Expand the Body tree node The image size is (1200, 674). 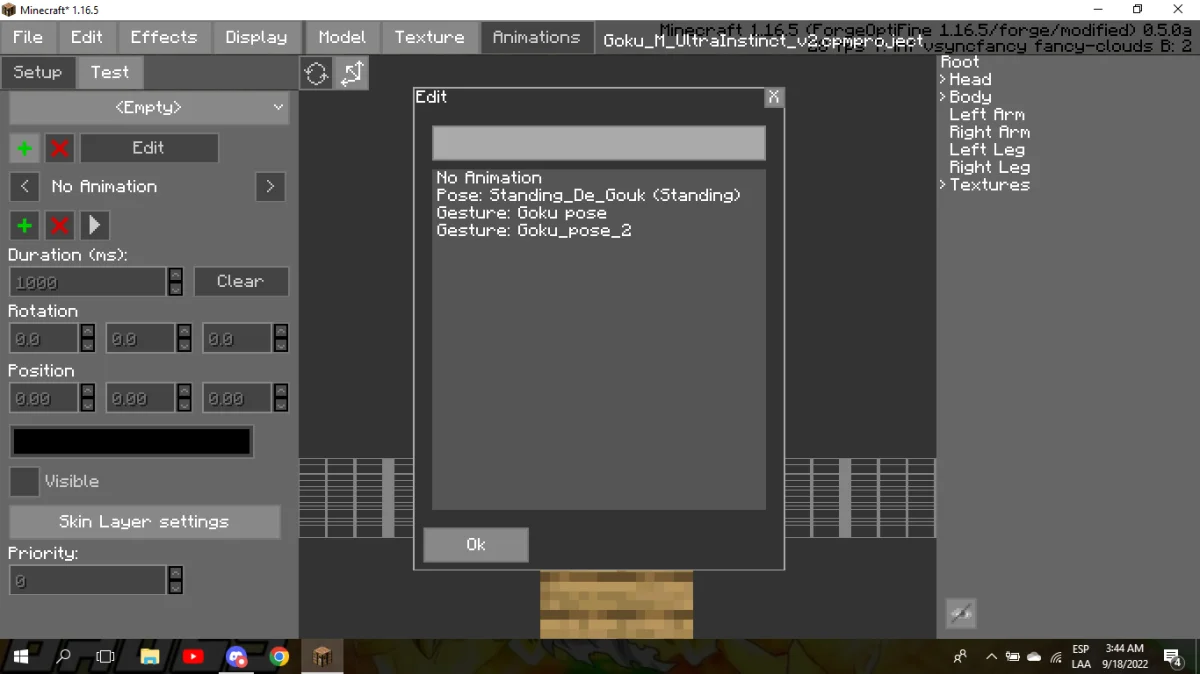[942, 97]
